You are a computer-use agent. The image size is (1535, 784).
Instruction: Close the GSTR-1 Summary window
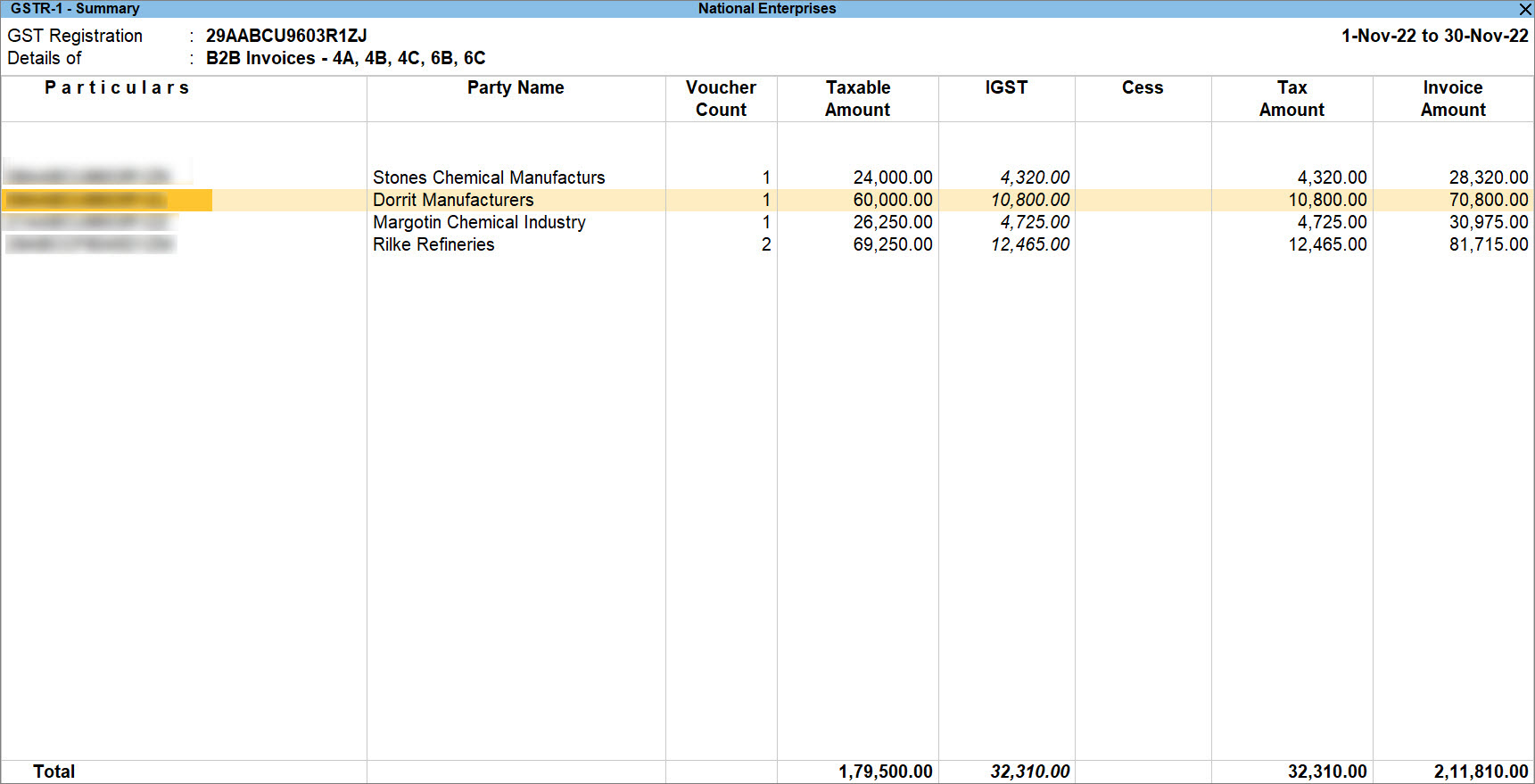click(x=1524, y=9)
